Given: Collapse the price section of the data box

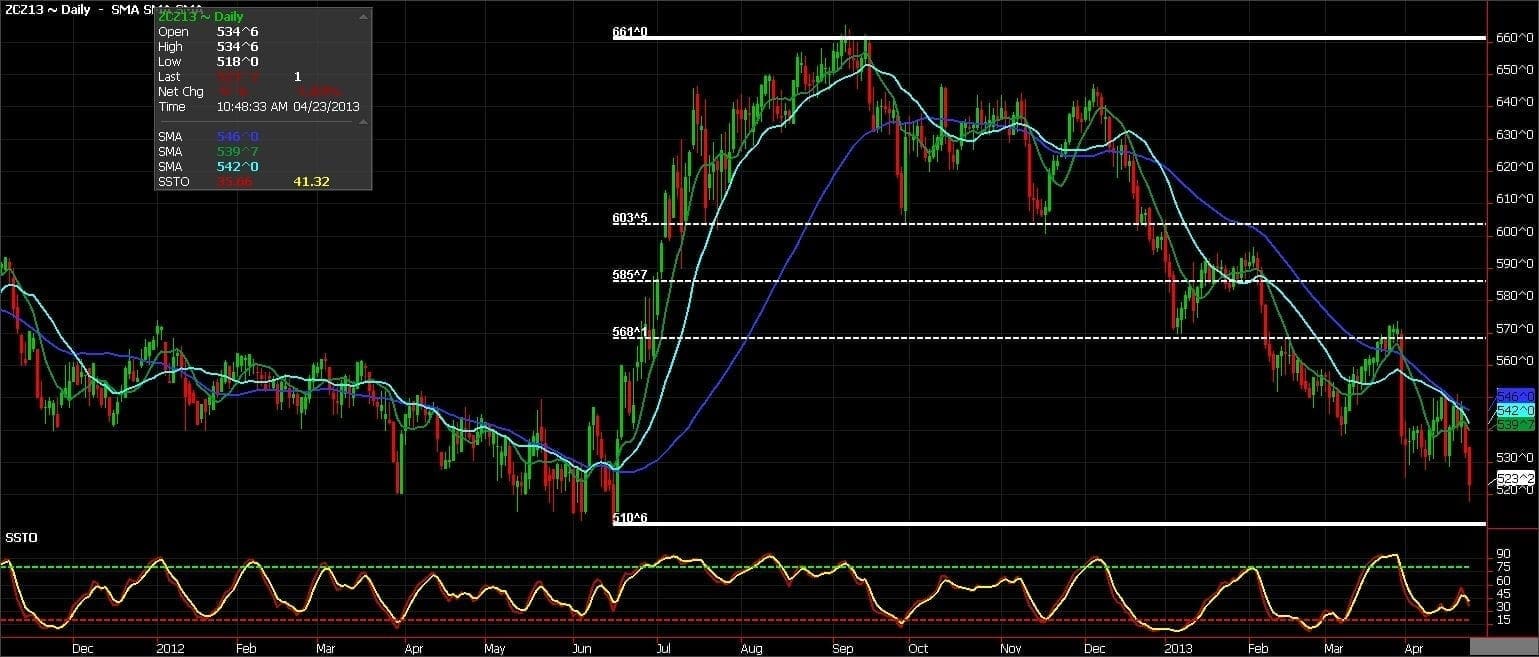Looking at the screenshot, I should pyautogui.click(x=362, y=16).
